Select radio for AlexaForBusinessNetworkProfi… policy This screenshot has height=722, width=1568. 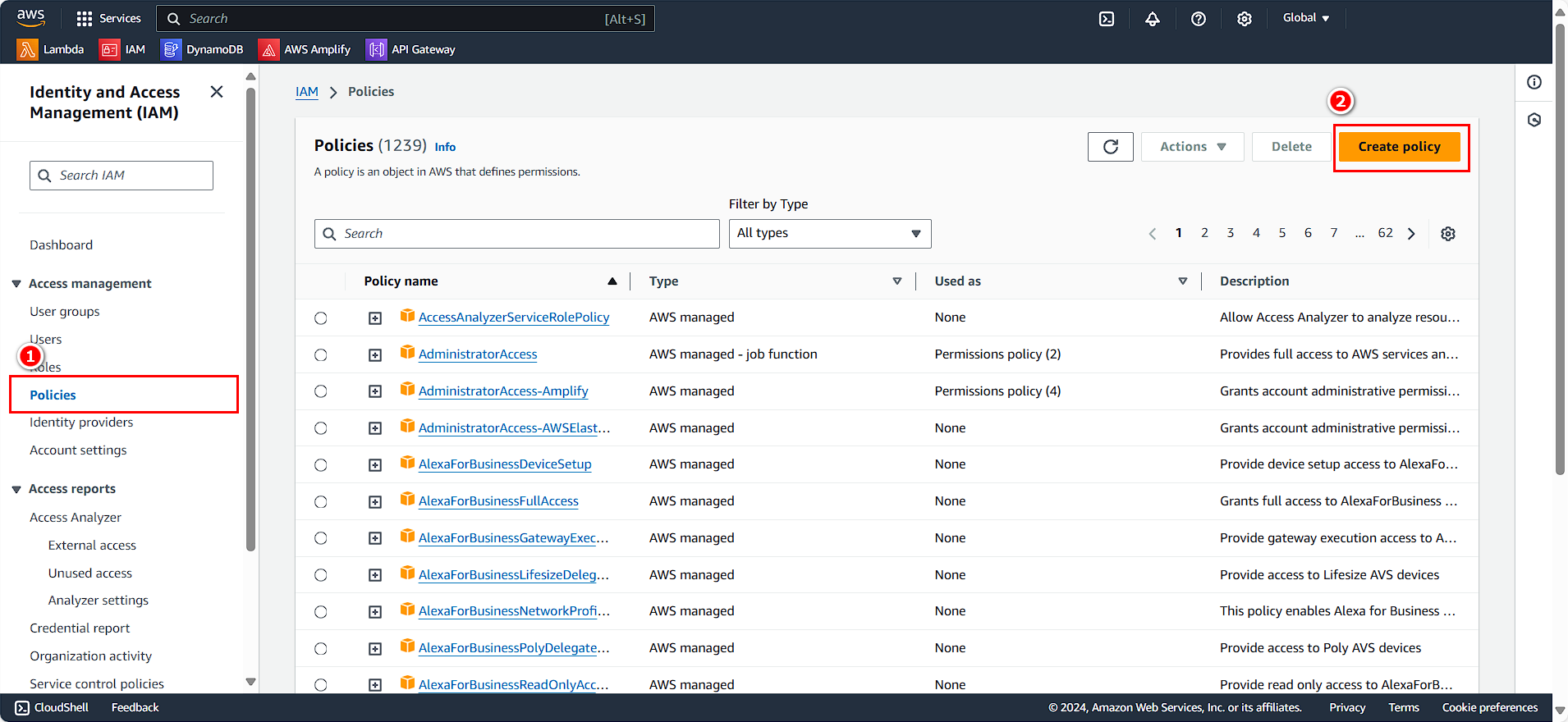(x=321, y=612)
